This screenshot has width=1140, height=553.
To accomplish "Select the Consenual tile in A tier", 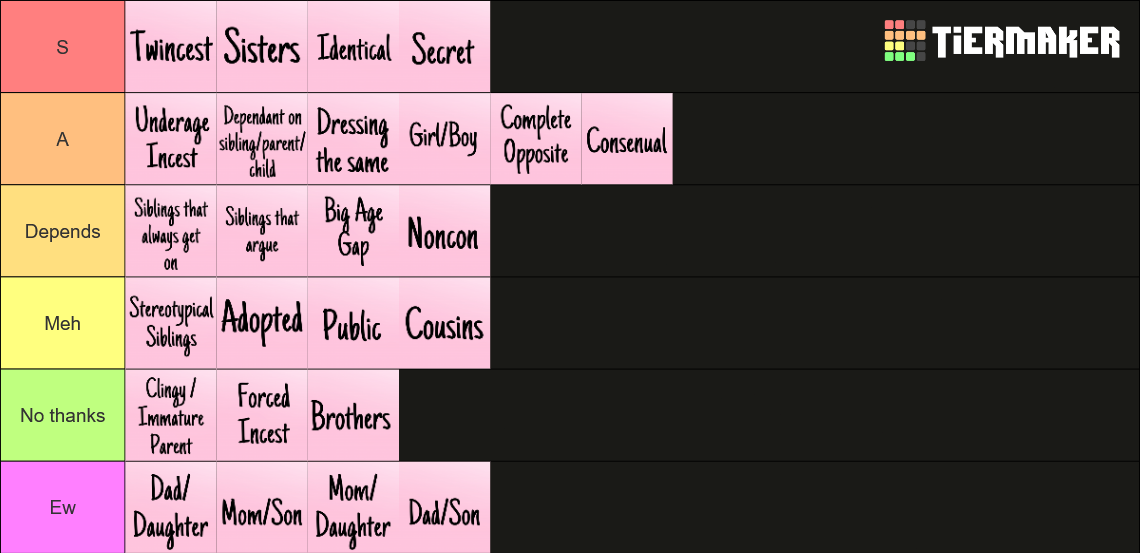I will 627,139.
